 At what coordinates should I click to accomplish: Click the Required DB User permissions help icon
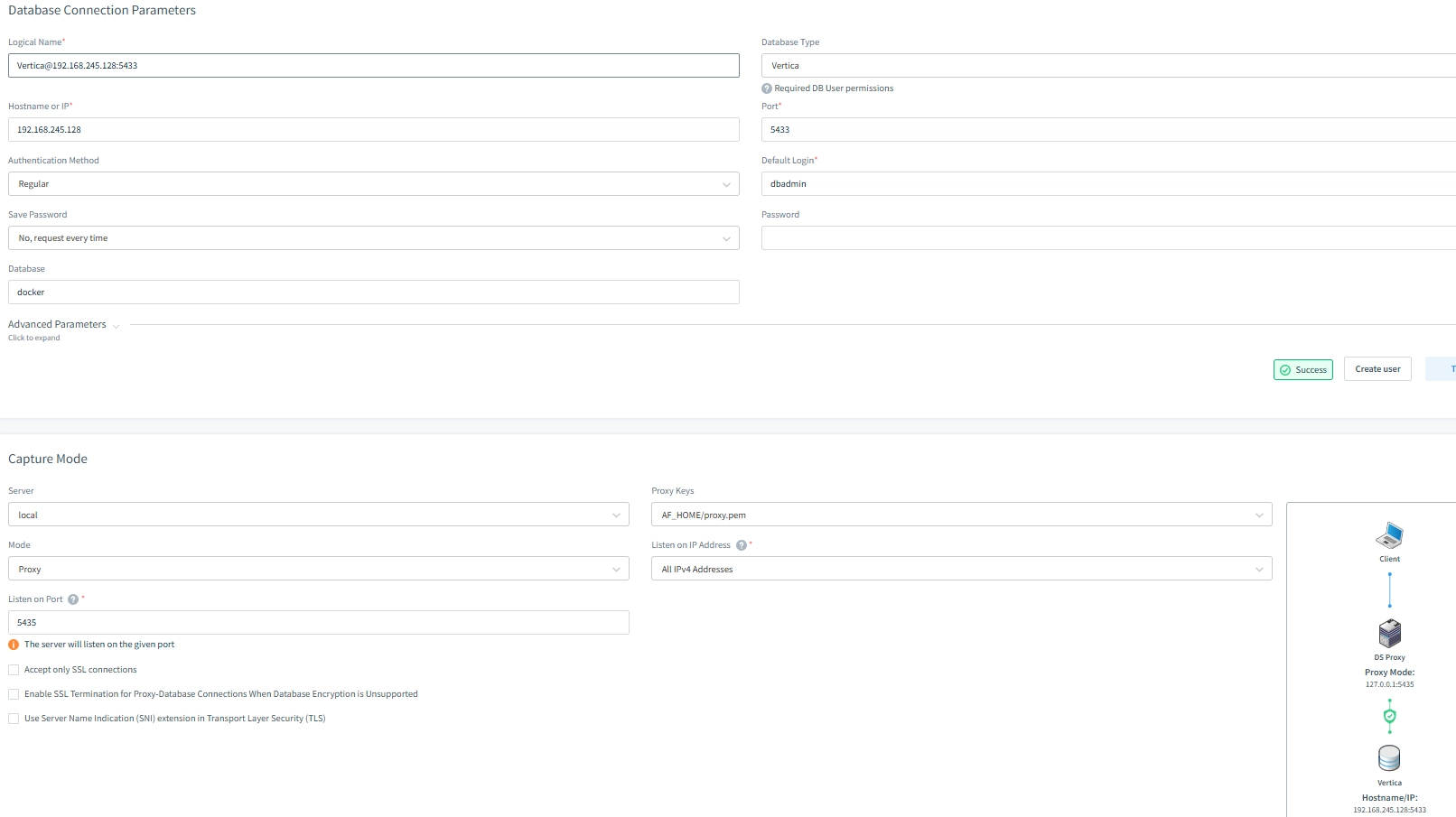[767, 88]
